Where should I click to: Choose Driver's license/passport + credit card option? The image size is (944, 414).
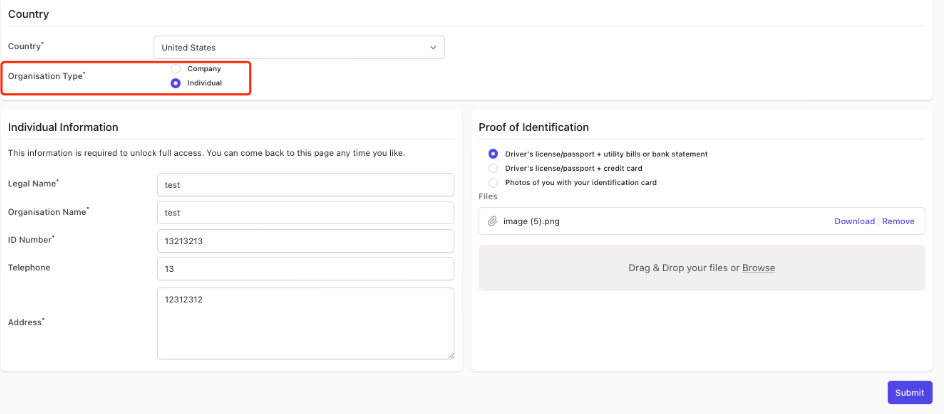pos(493,168)
